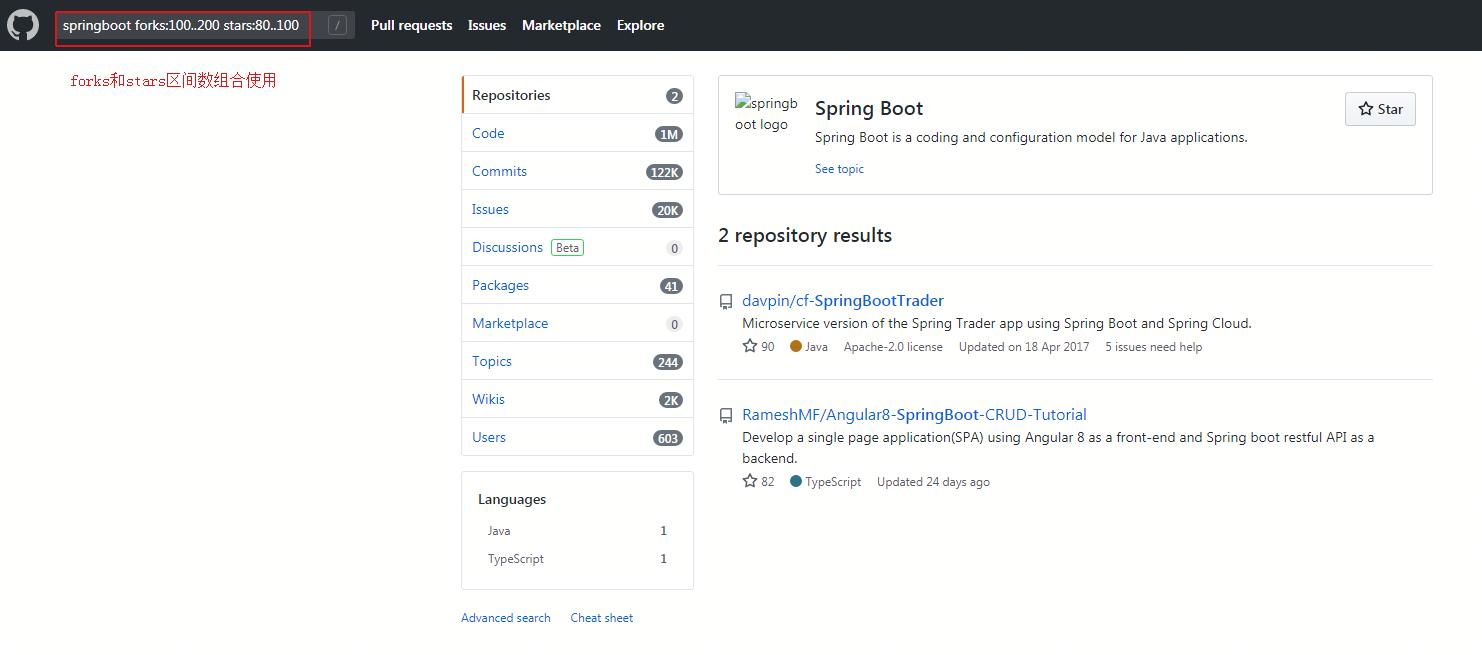Open Marketplace in the top navigation bar
The image size is (1482, 655).
point(561,25)
